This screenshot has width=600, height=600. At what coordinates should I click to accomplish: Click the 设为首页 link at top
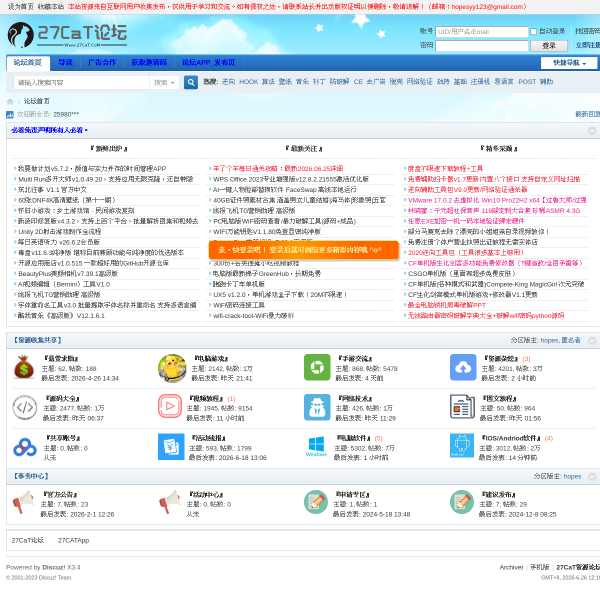click(21, 7)
